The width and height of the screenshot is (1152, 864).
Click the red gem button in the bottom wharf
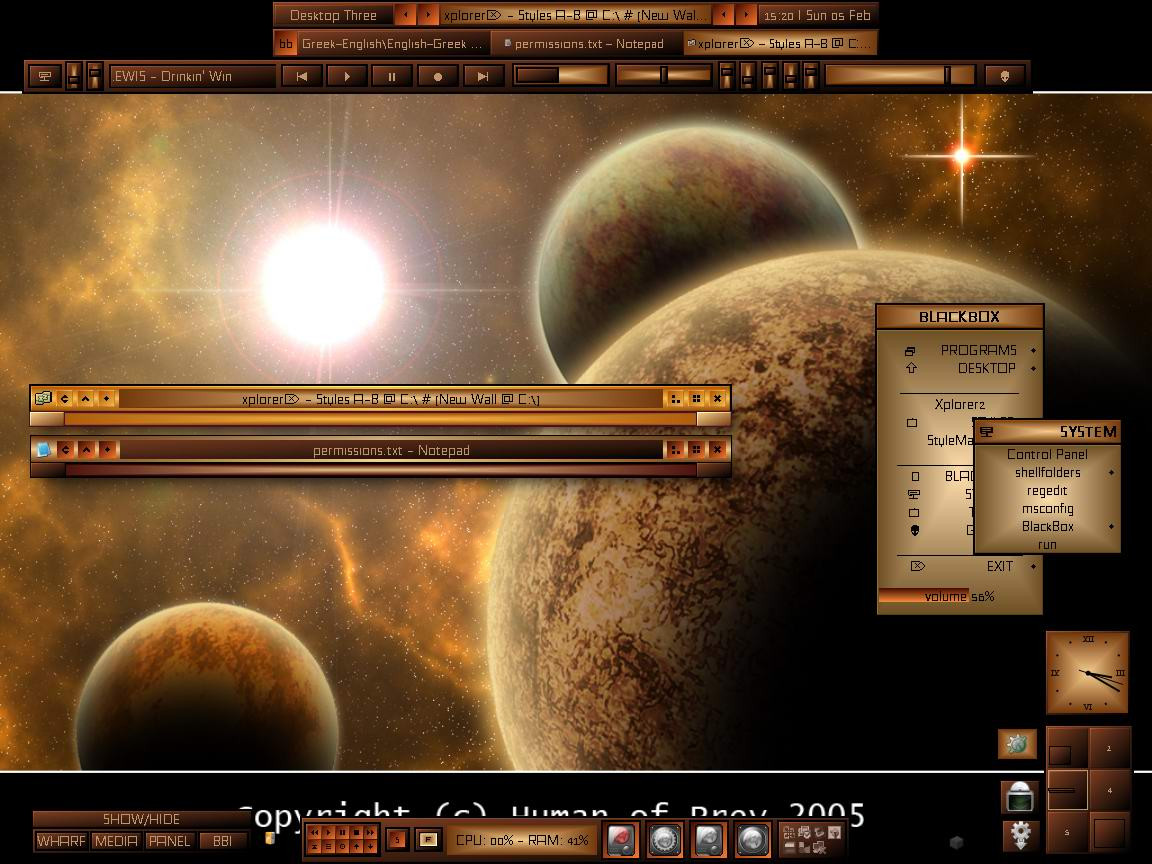click(621, 839)
